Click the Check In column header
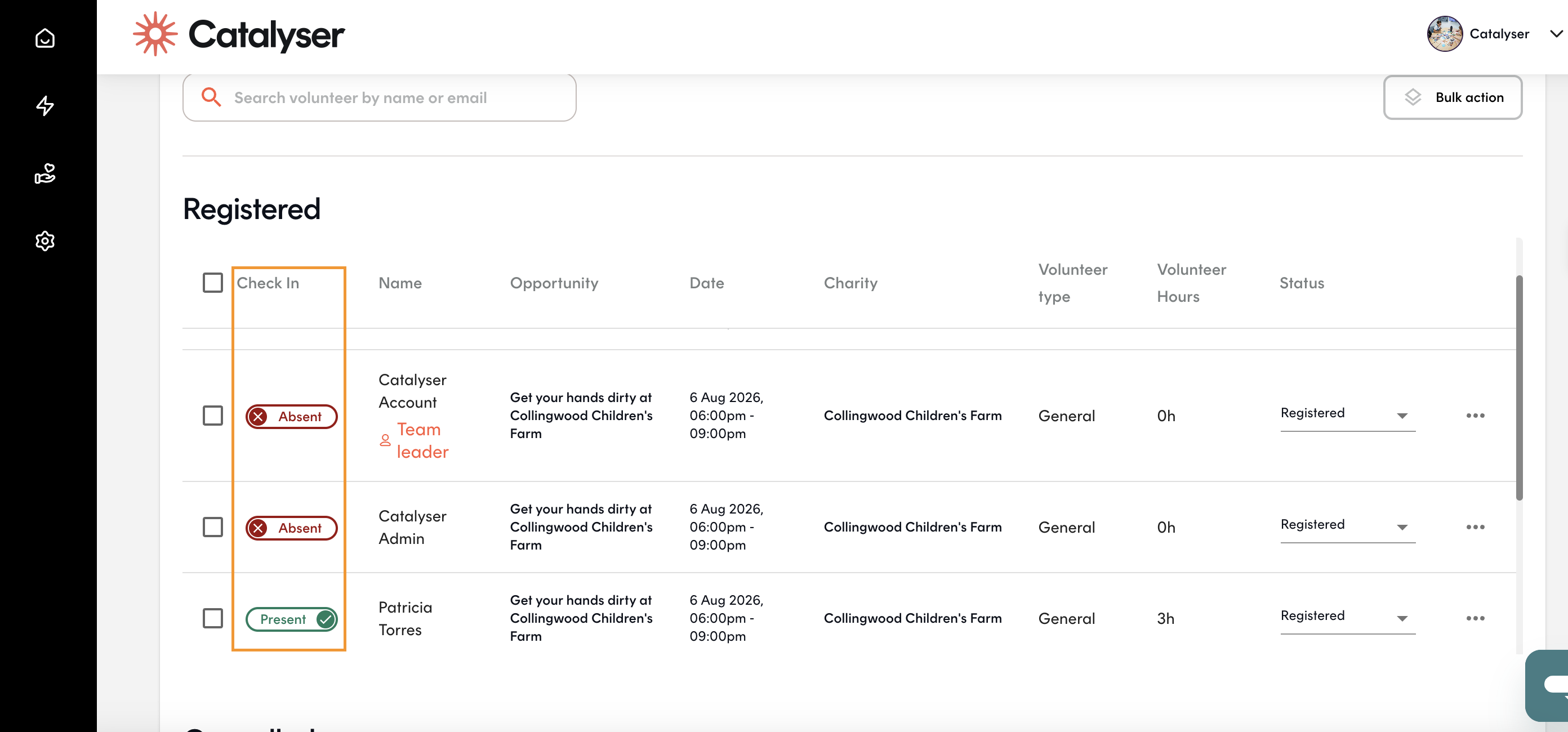The width and height of the screenshot is (1568, 732). click(x=268, y=283)
